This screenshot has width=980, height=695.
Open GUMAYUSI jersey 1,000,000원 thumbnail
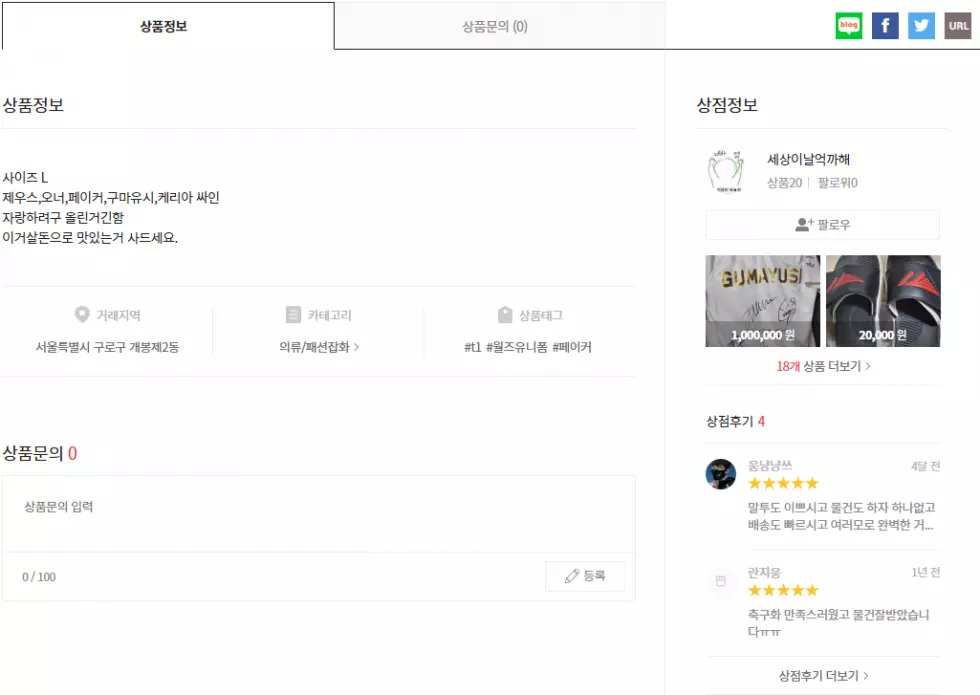(x=762, y=301)
